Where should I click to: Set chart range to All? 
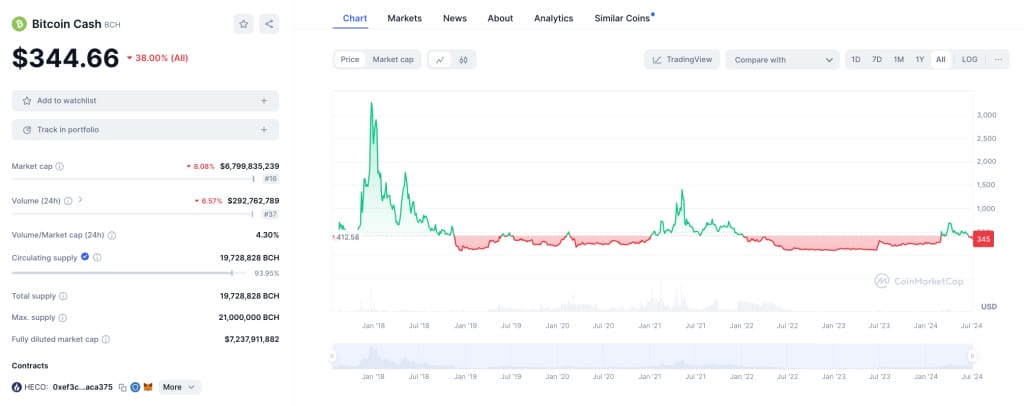(940, 59)
